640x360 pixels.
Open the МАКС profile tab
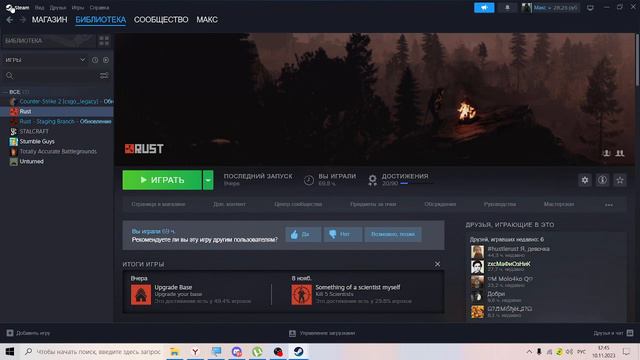207,20
